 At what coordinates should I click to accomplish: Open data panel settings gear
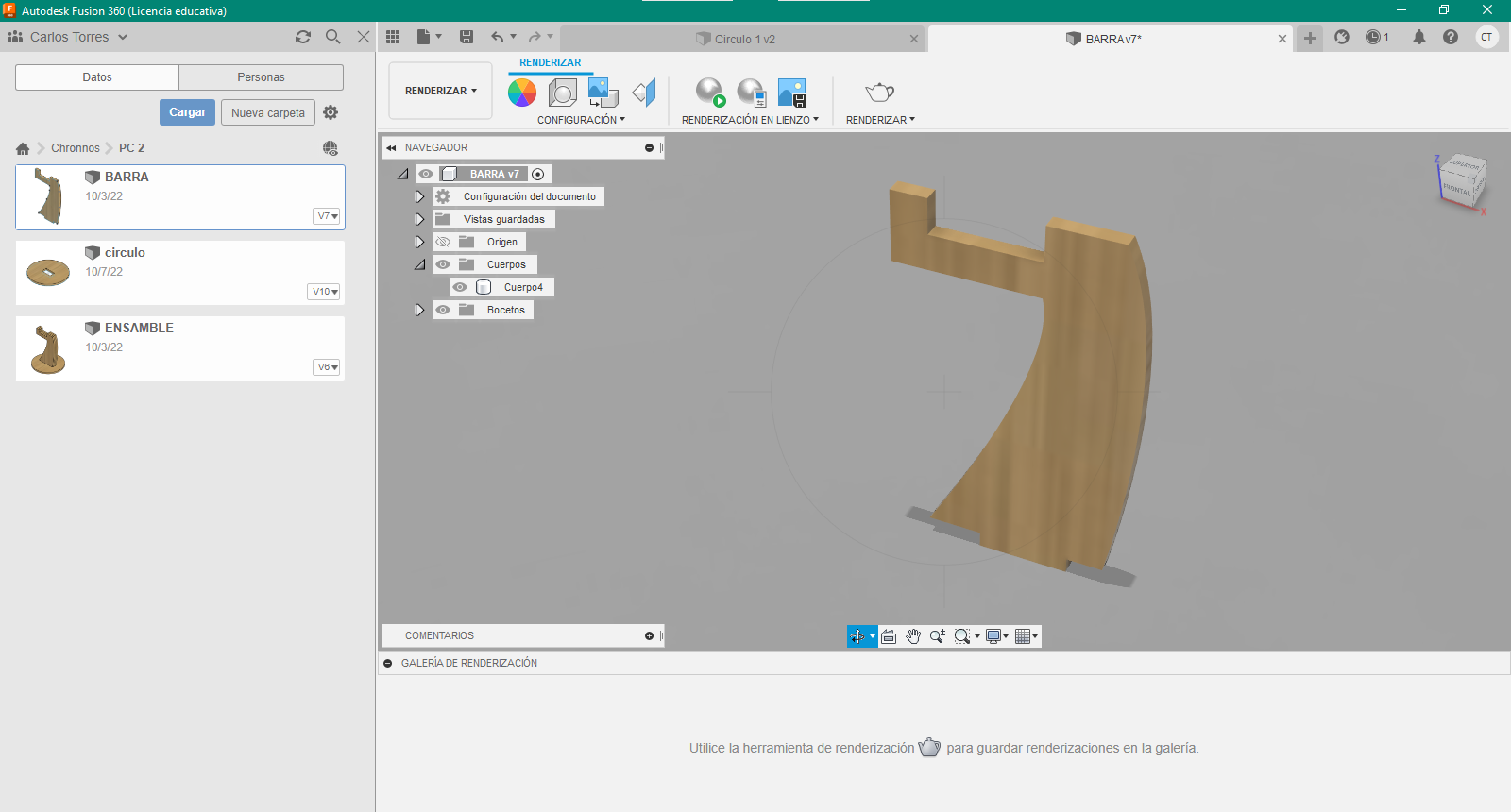click(x=331, y=112)
